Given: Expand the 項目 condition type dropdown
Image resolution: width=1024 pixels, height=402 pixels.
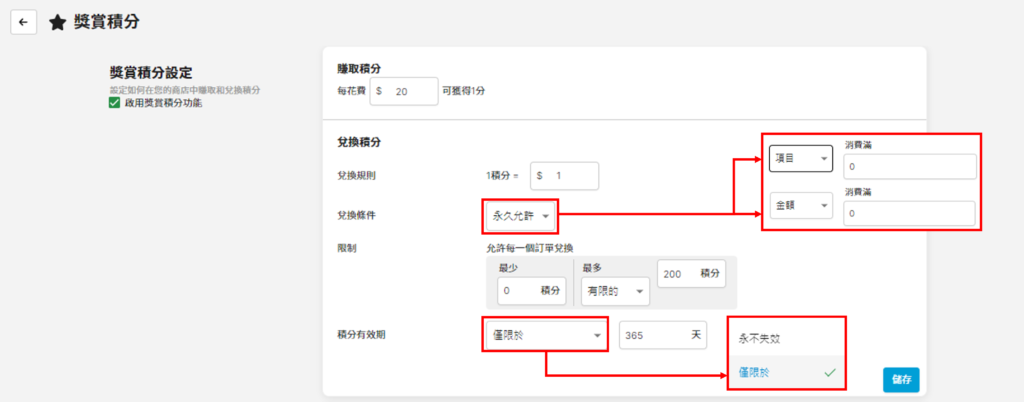Looking at the screenshot, I should pyautogui.click(x=800, y=159).
